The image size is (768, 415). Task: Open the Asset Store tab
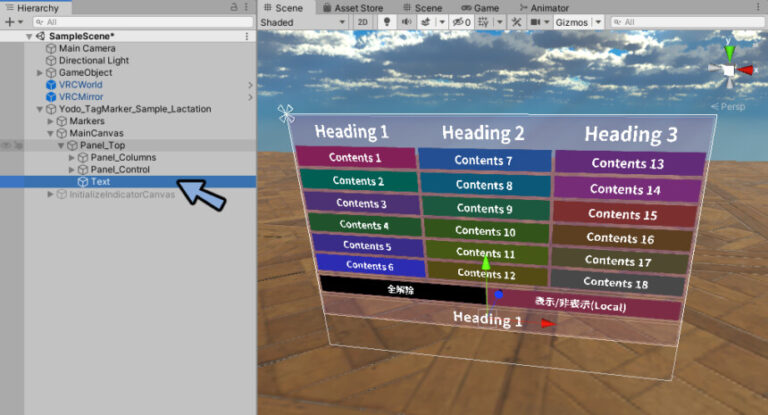(353, 8)
